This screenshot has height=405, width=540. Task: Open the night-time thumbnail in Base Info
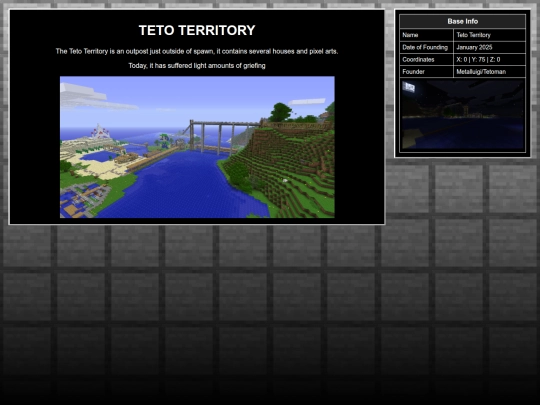coord(463,115)
